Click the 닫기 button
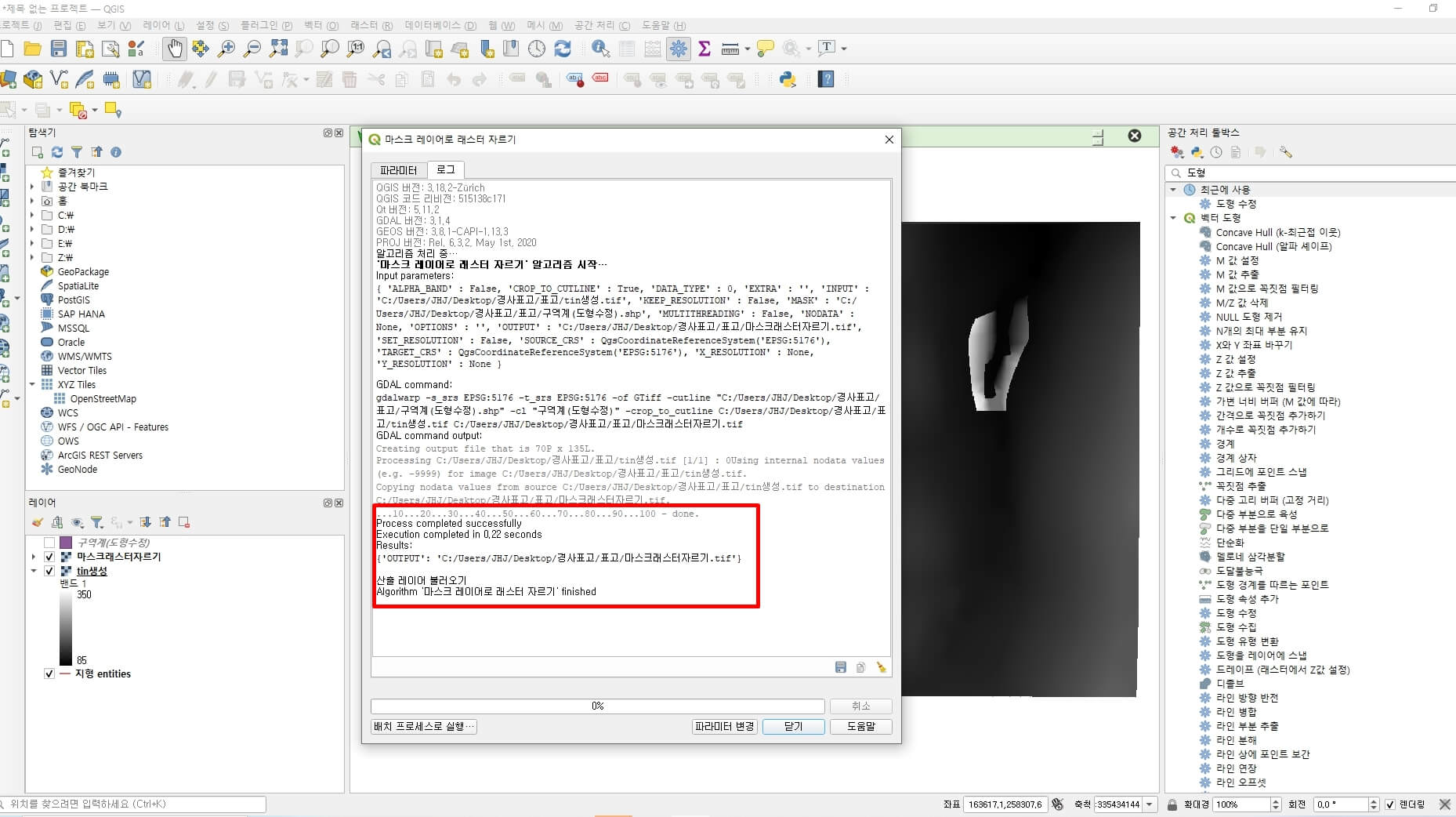Image resolution: width=1456 pixels, height=817 pixels. [x=793, y=727]
